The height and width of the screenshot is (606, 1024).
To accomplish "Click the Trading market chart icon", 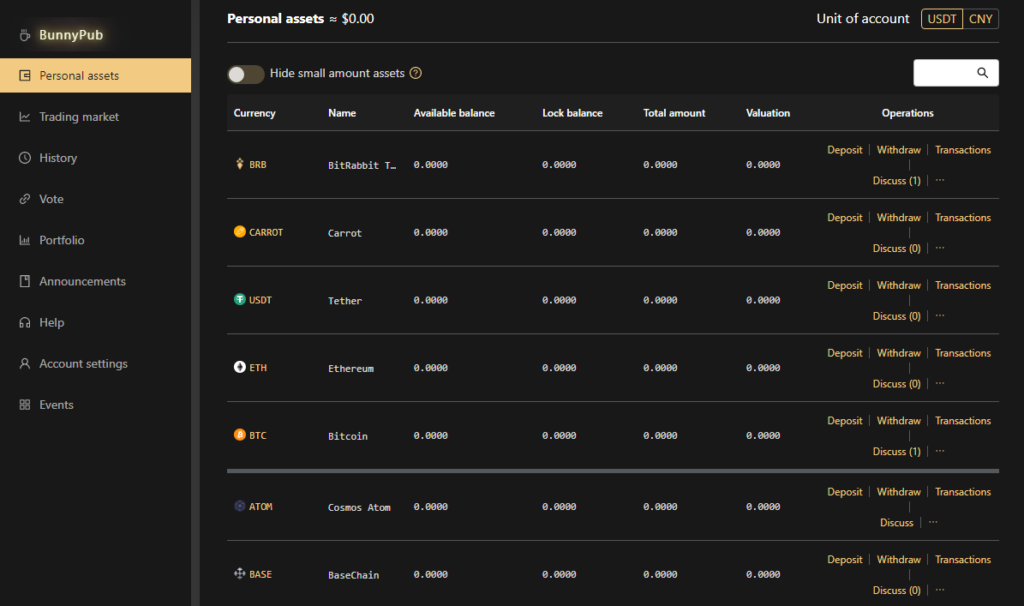I will click(25, 117).
